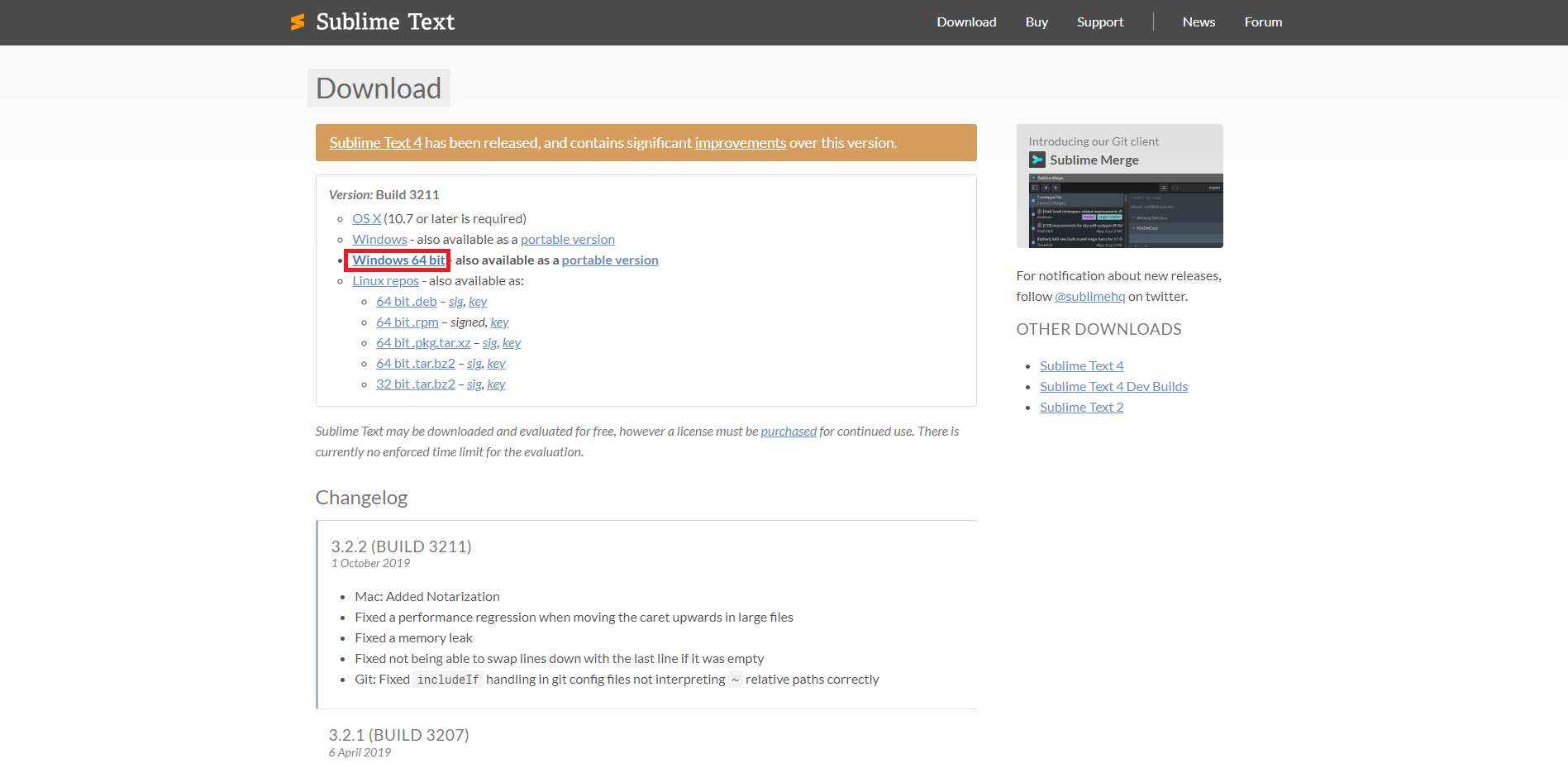This screenshot has width=1568, height=773.
Task: Open key link for 64 bit .pkg.tar.xz
Action: (512, 343)
